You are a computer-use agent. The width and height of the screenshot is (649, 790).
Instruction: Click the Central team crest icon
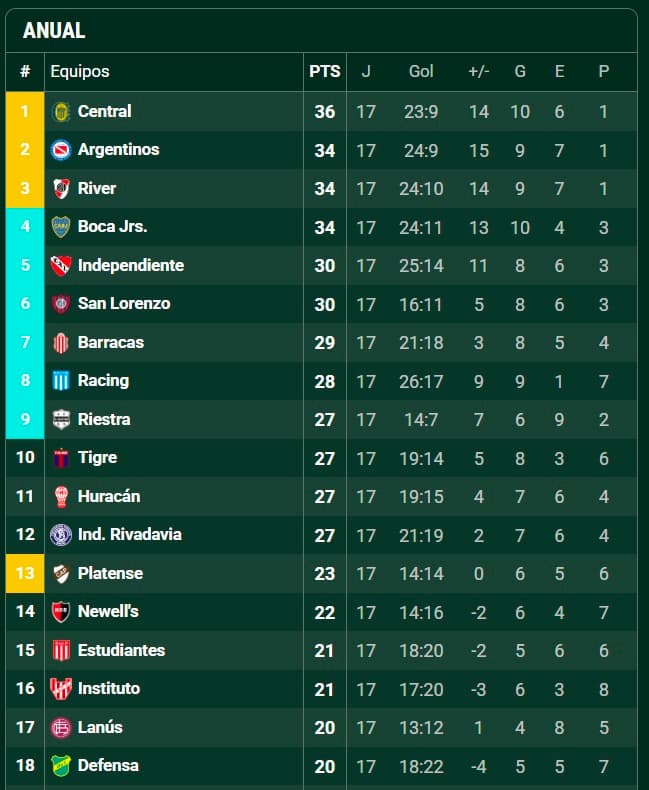point(61,111)
